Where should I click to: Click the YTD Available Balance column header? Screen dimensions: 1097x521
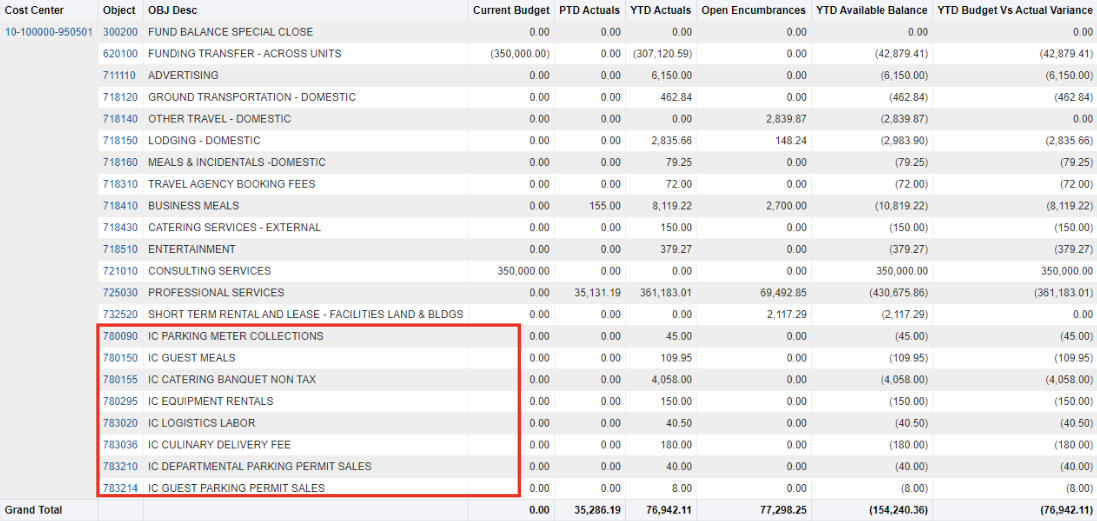pyautogui.click(x=872, y=10)
